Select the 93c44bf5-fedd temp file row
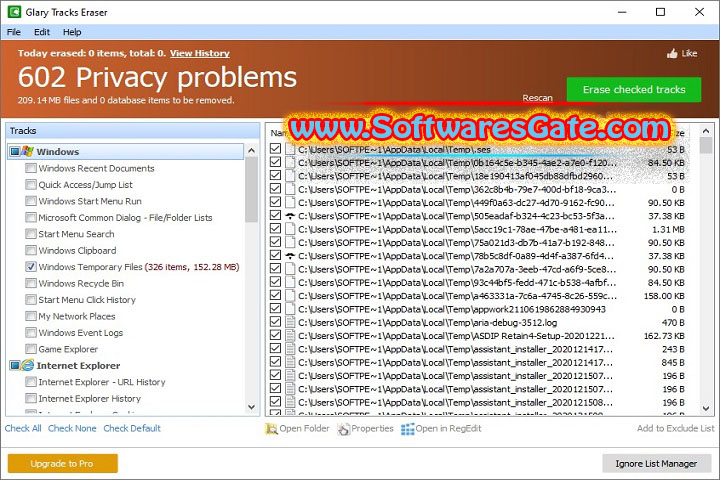This screenshot has height=480, width=720. point(478,282)
